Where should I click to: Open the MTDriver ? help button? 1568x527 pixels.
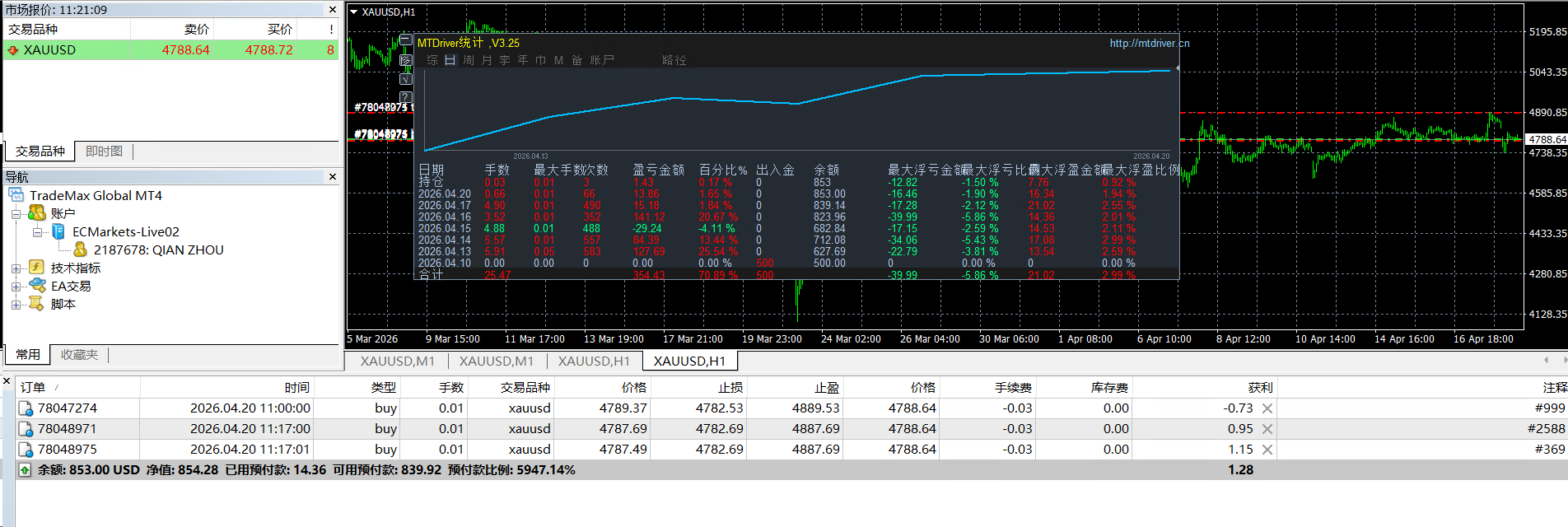point(405,97)
